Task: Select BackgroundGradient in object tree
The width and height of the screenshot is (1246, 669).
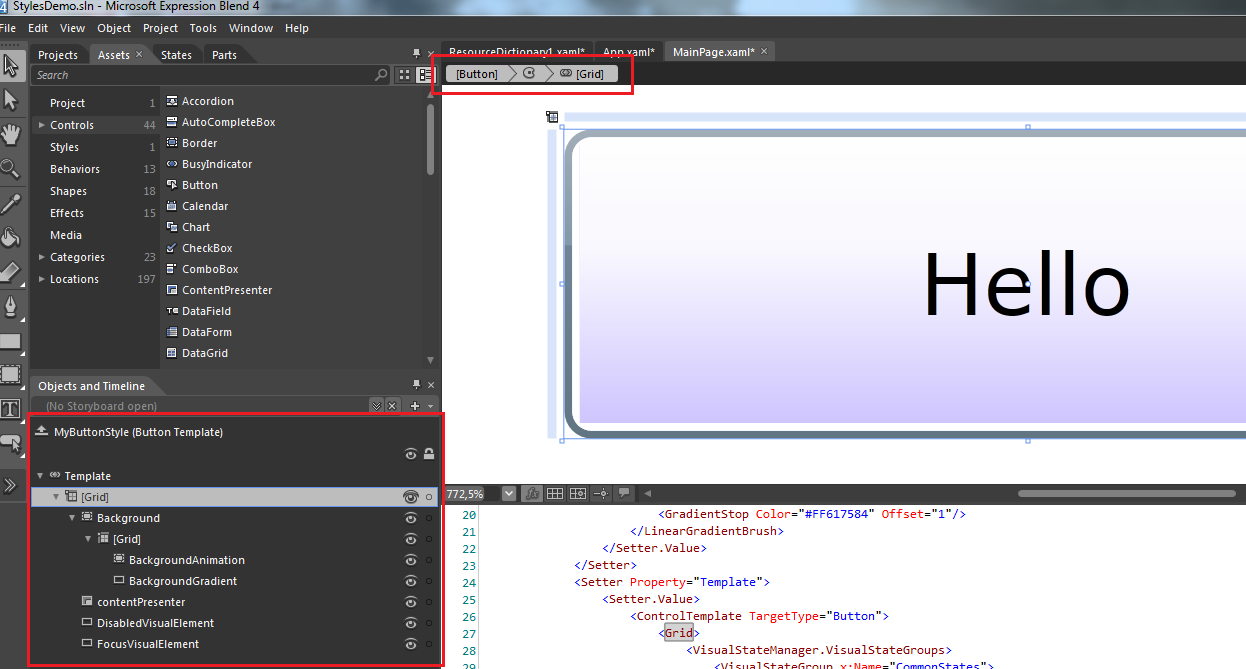Action: click(x=183, y=581)
